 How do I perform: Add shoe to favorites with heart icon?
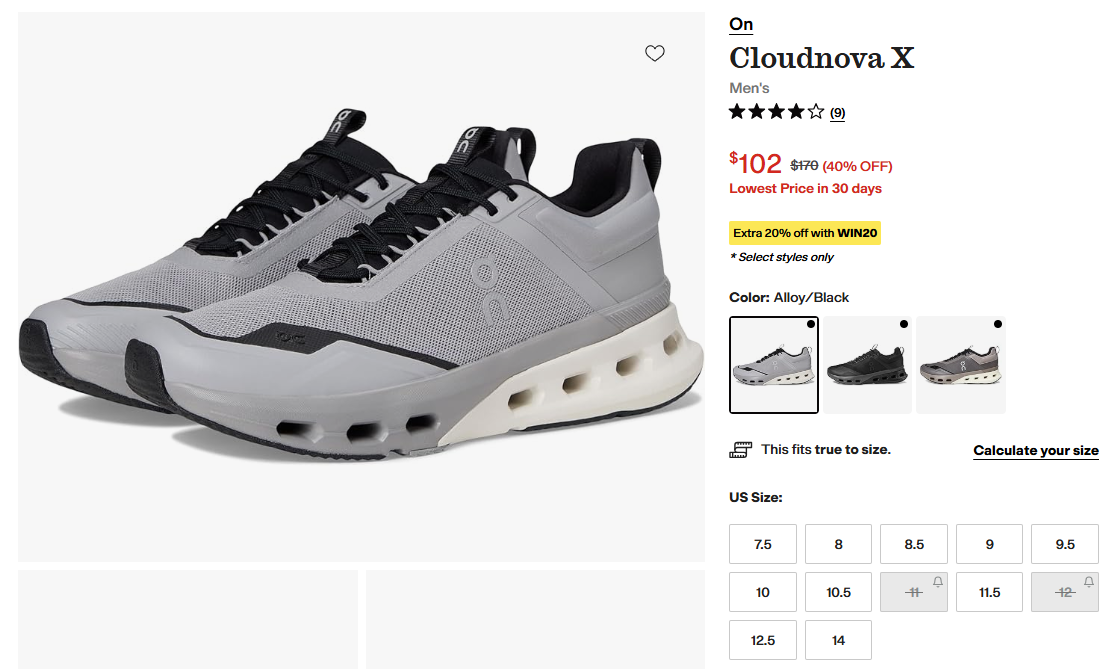tap(655, 53)
